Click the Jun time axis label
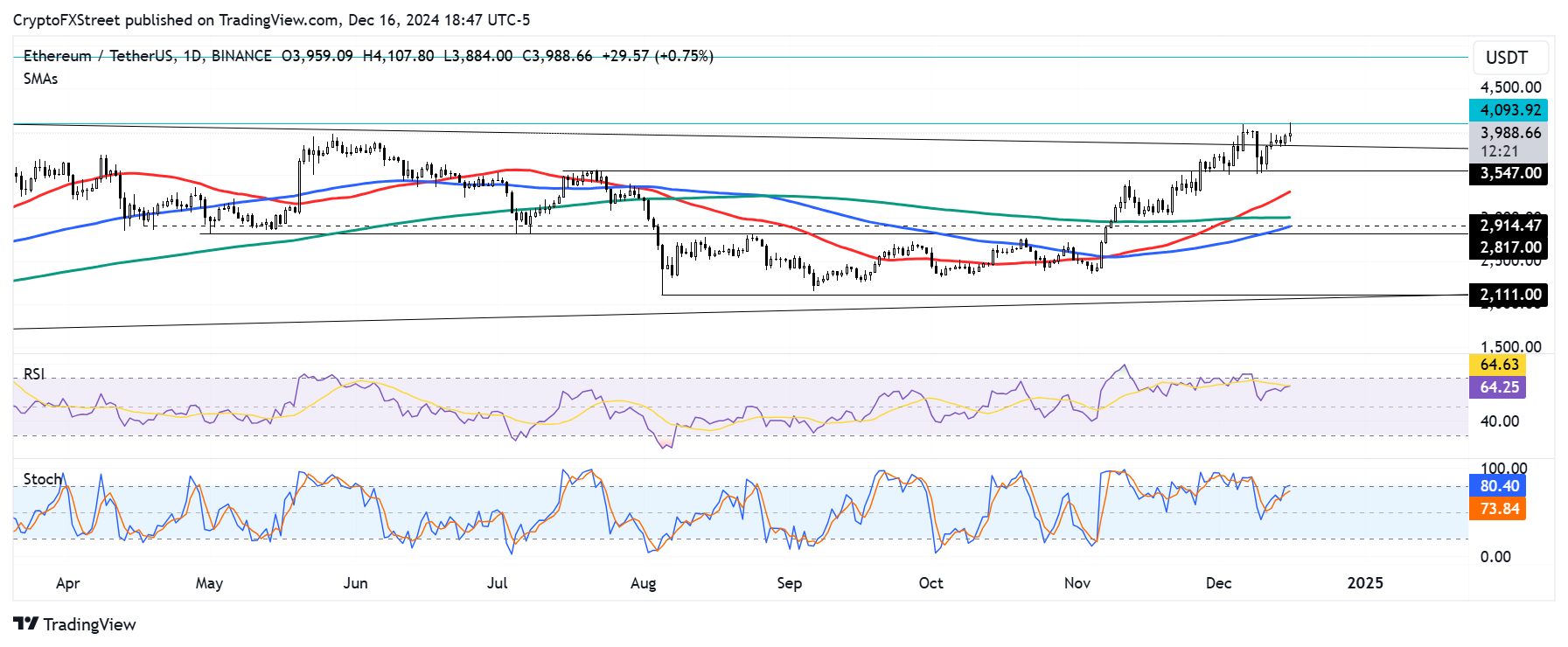The width and height of the screenshot is (1568, 647). click(x=355, y=583)
